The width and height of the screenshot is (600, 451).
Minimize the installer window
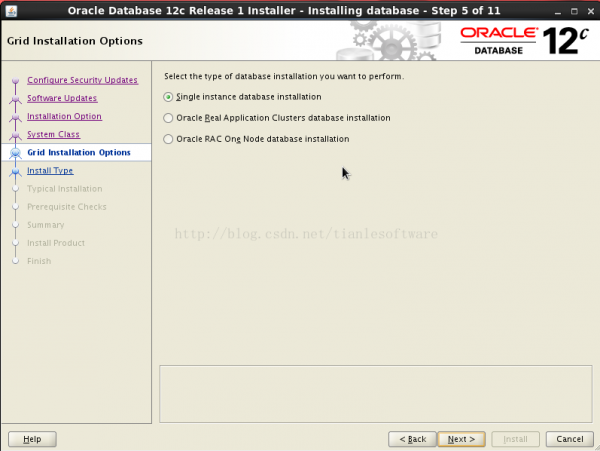[558, 11]
